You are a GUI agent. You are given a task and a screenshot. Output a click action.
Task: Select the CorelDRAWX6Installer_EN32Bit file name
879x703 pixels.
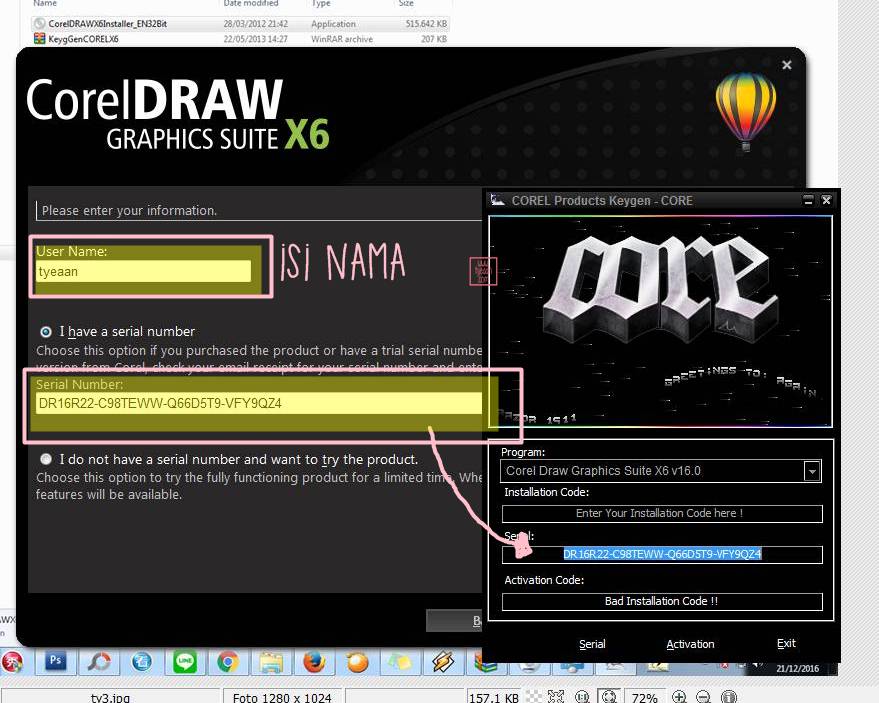click(107, 24)
